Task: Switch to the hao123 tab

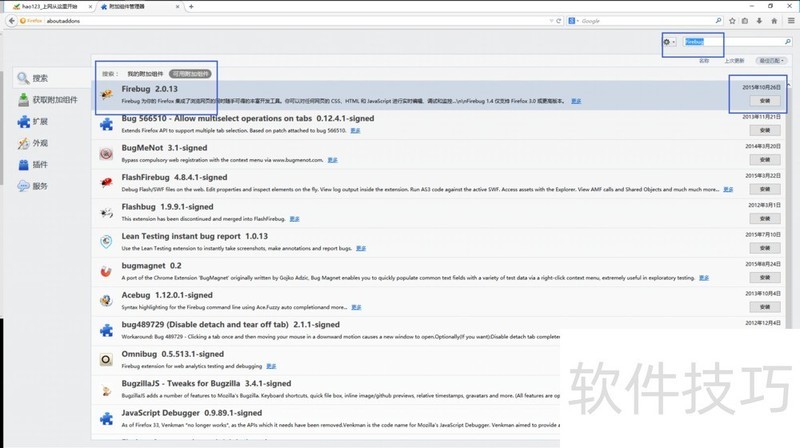Action: pos(49,7)
